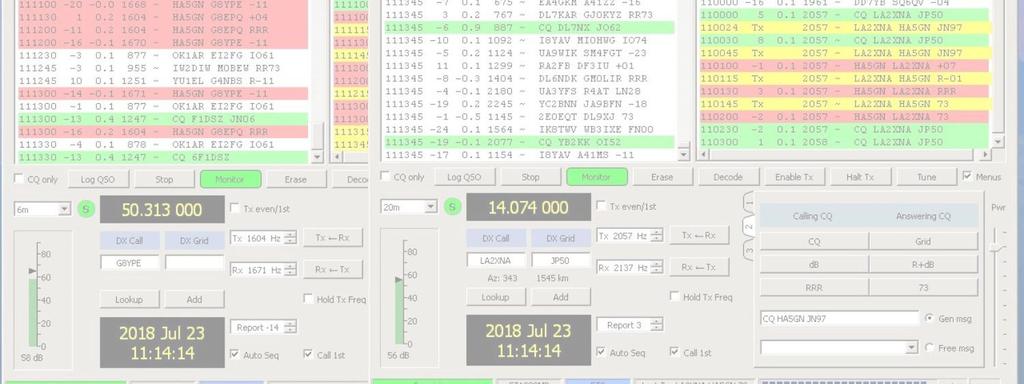Viewport: 1024px width, 384px height.
Task: Select the decode line CQ DL7NX JO62
Action: (530, 28)
